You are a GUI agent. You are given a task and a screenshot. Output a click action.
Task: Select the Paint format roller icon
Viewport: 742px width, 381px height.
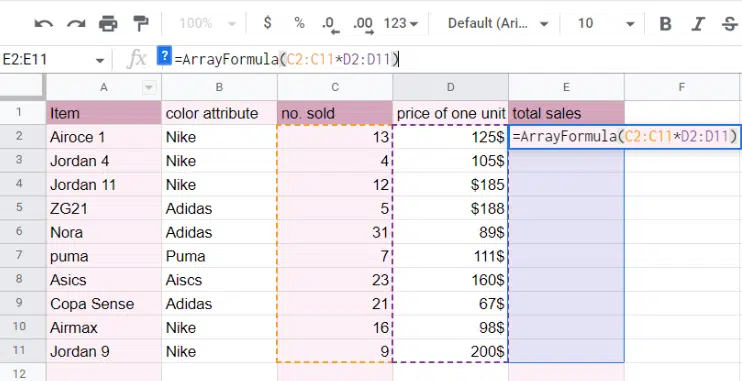(x=141, y=23)
